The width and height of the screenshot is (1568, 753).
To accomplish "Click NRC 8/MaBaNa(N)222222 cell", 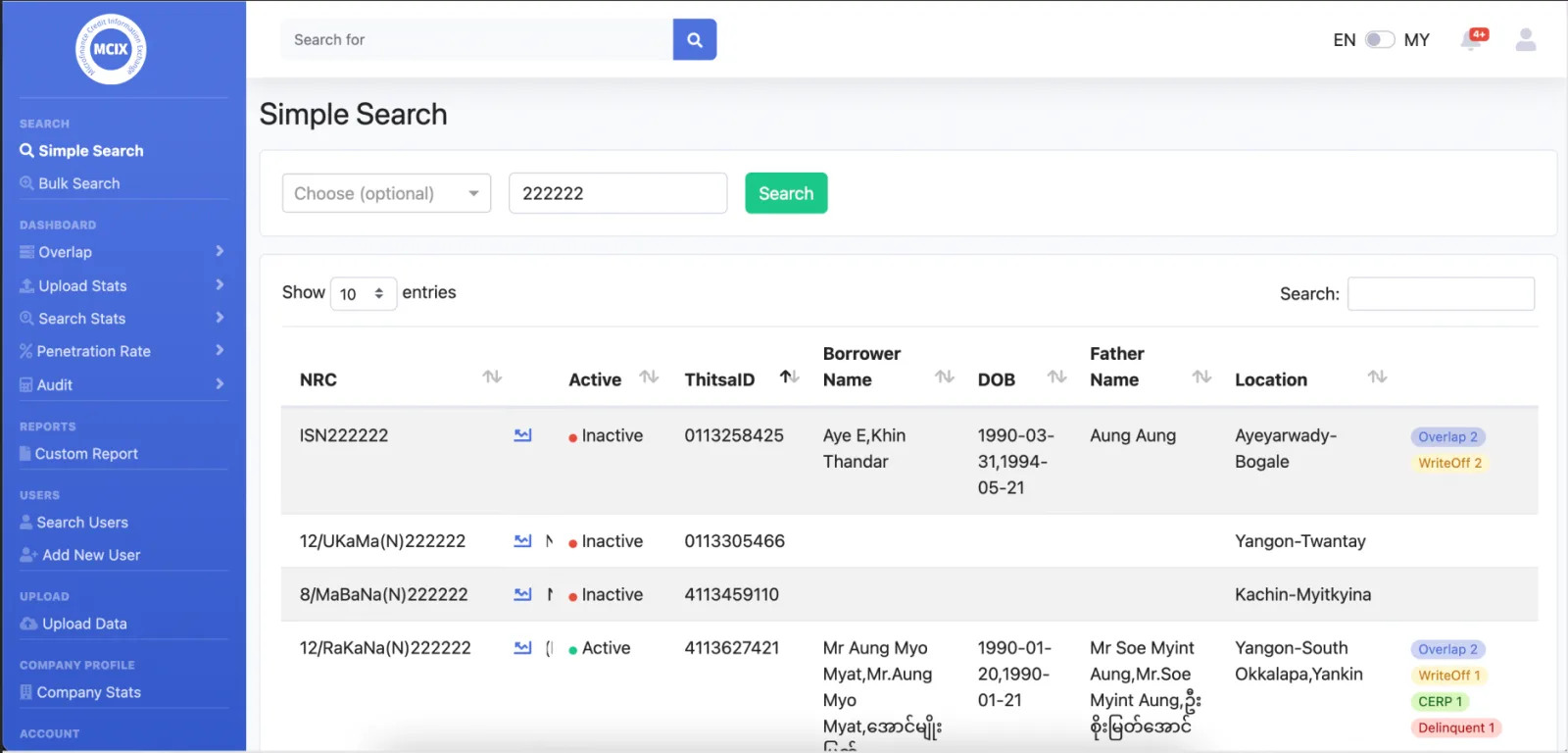I will (383, 594).
